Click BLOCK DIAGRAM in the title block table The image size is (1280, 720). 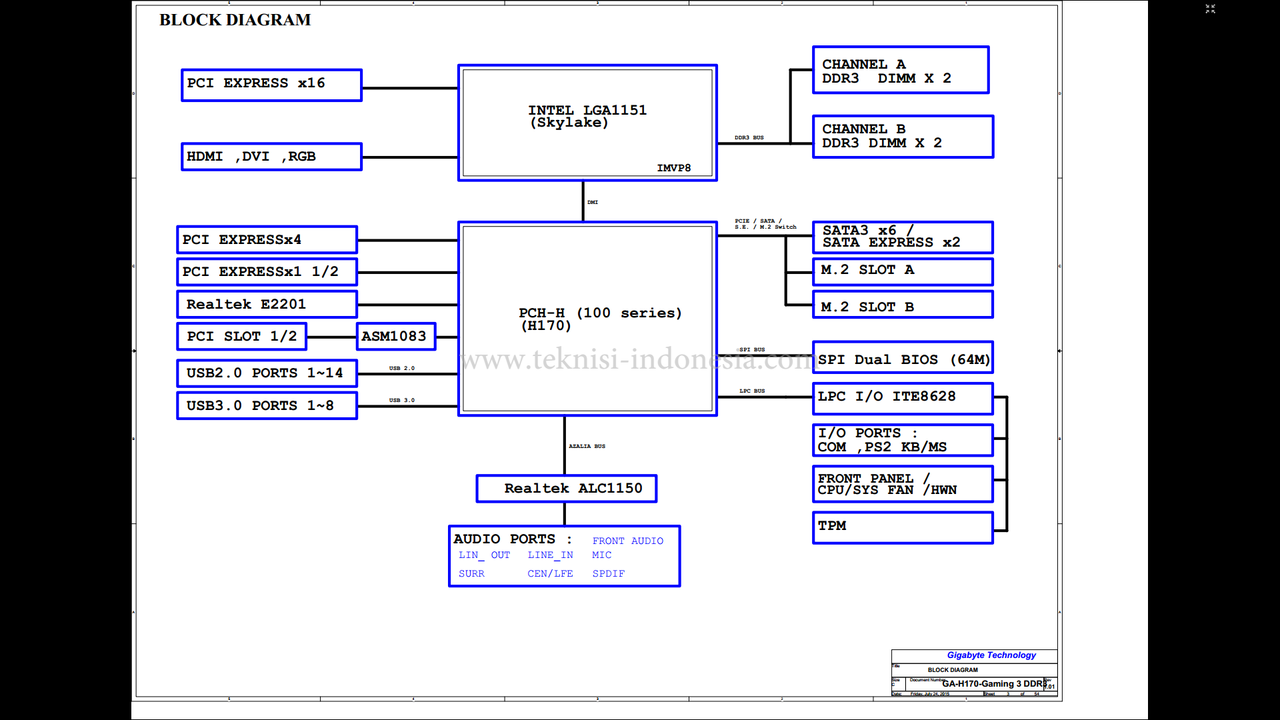click(x=953, y=670)
